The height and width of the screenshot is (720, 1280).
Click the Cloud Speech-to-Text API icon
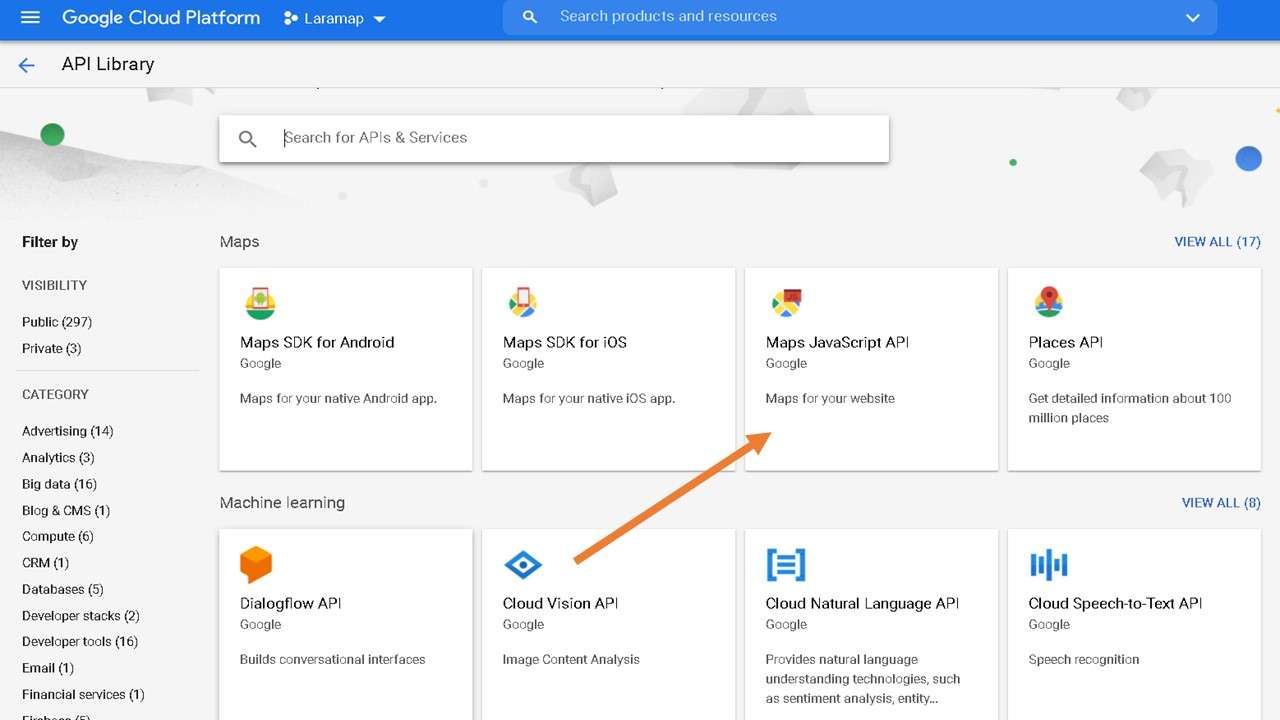(x=1049, y=564)
